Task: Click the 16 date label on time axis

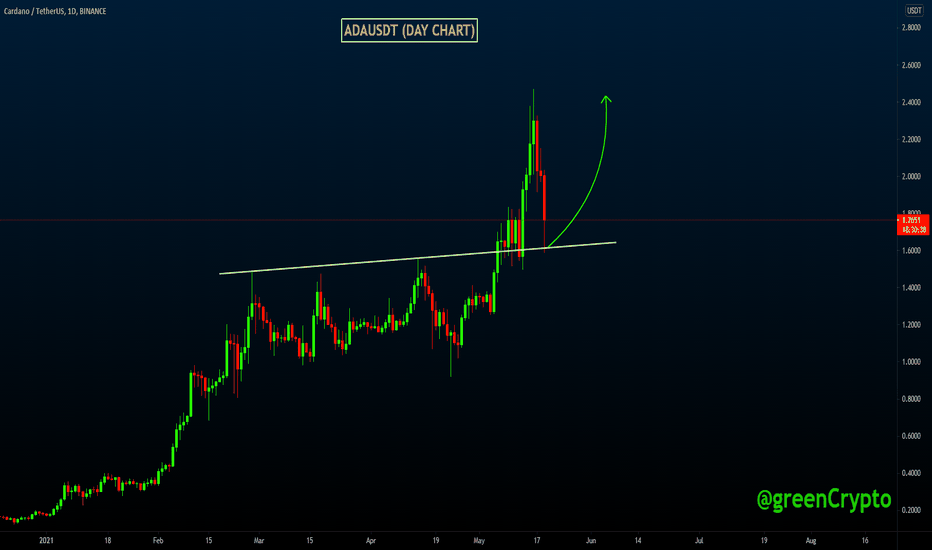Action: pyautogui.click(x=865, y=540)
